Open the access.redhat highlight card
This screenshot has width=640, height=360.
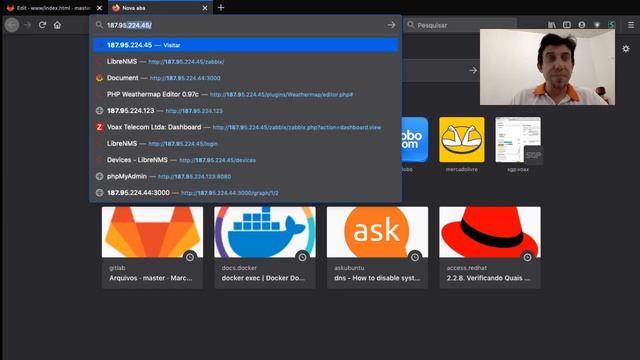pos(490,247)
